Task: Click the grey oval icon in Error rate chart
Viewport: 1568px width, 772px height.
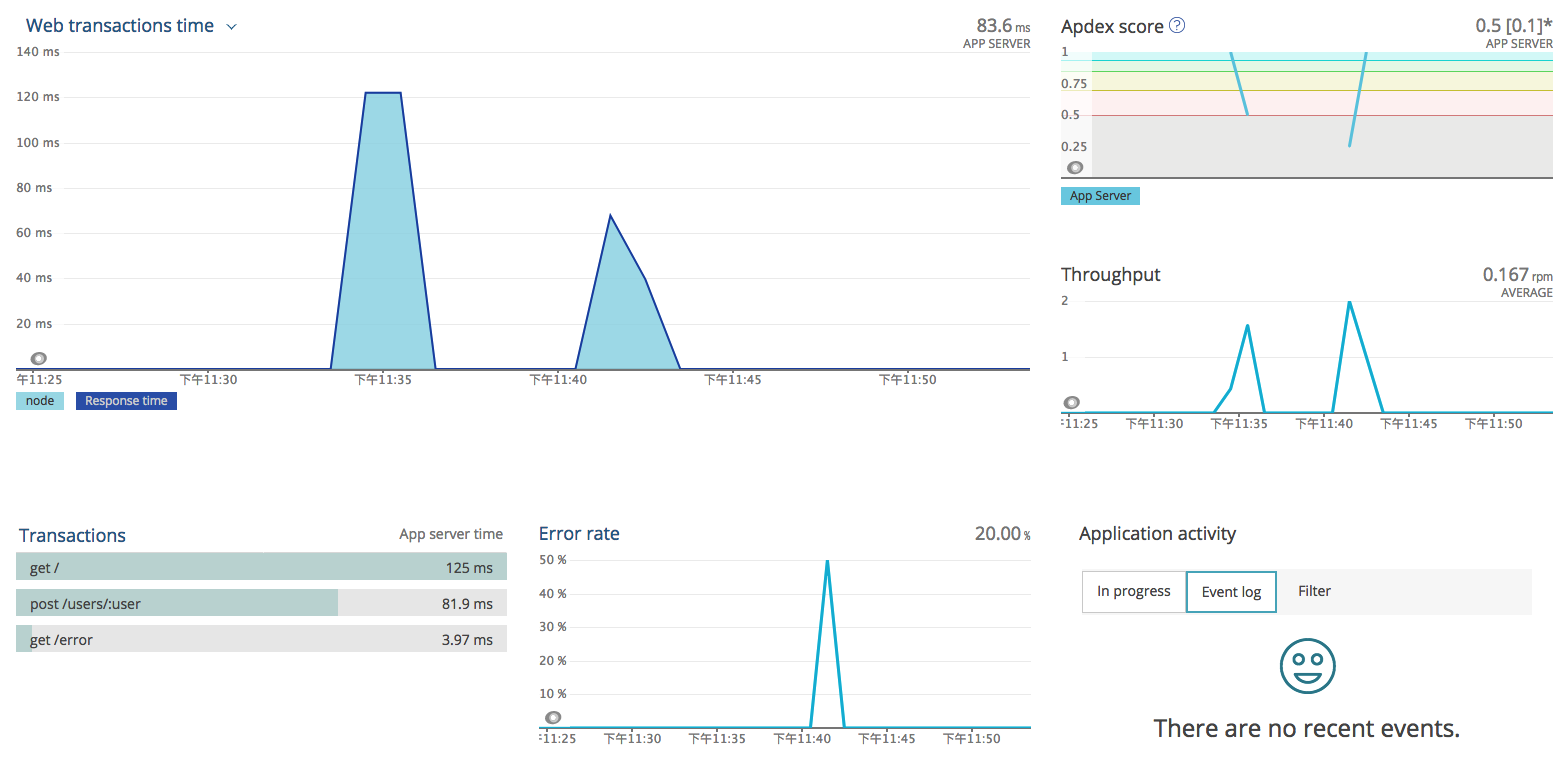Action: [x=552, y=717]
